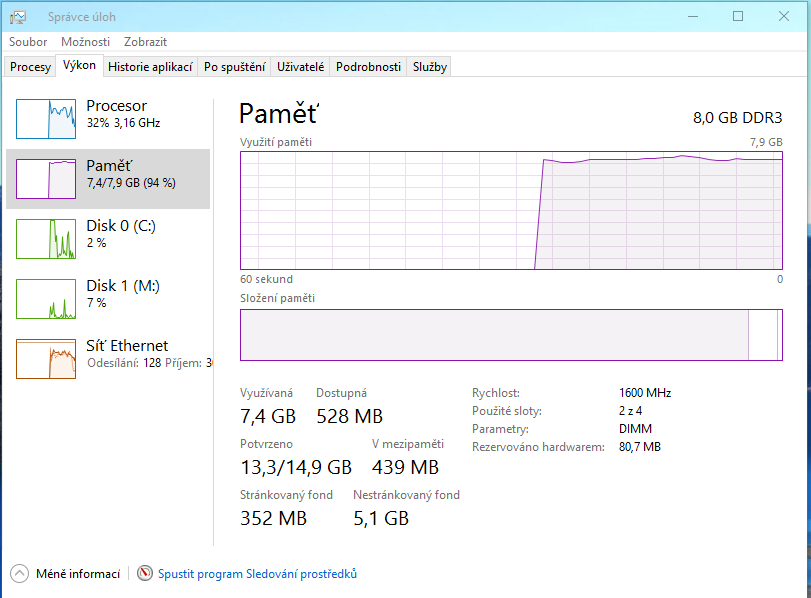Screen dimensions: 811x598
Task: Select the Paměť mini graph thumbnail
Action: pos(46,179)
